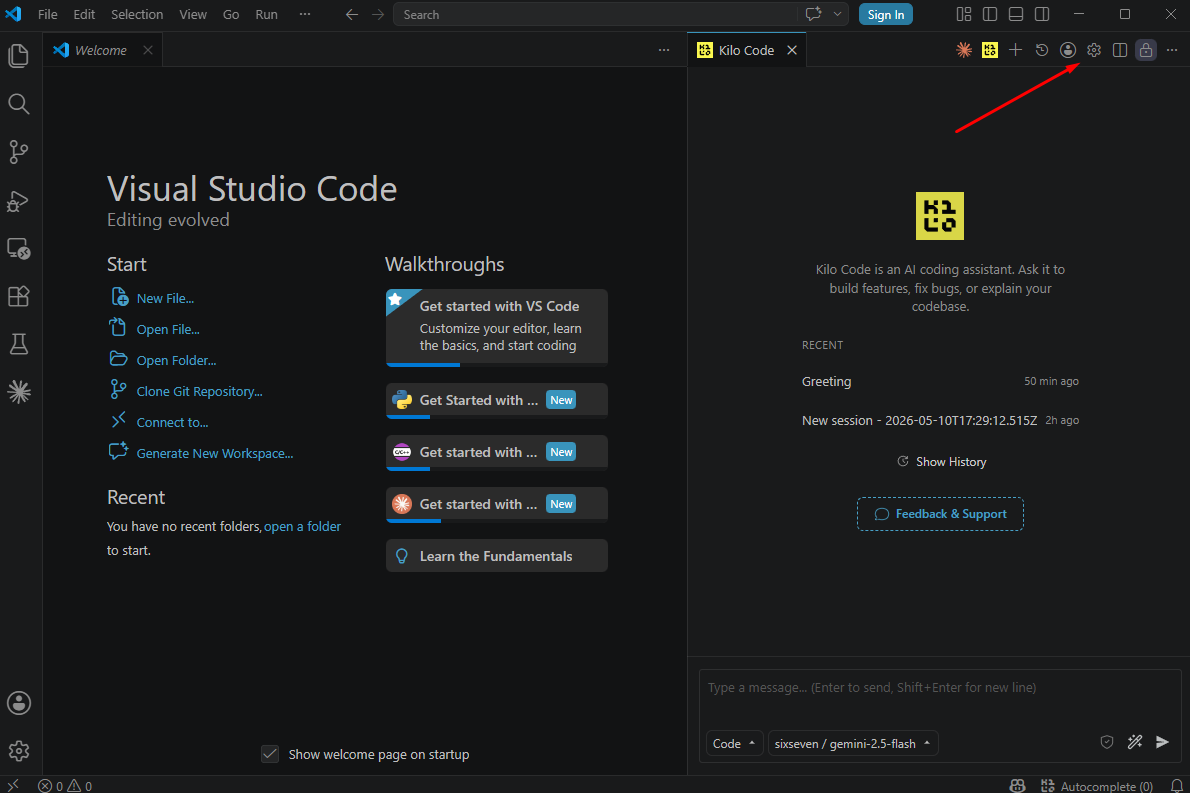1190x793 pixels.
Task: Enhance prompt with magic wand icon
Action: click(x=1135, y=742)
